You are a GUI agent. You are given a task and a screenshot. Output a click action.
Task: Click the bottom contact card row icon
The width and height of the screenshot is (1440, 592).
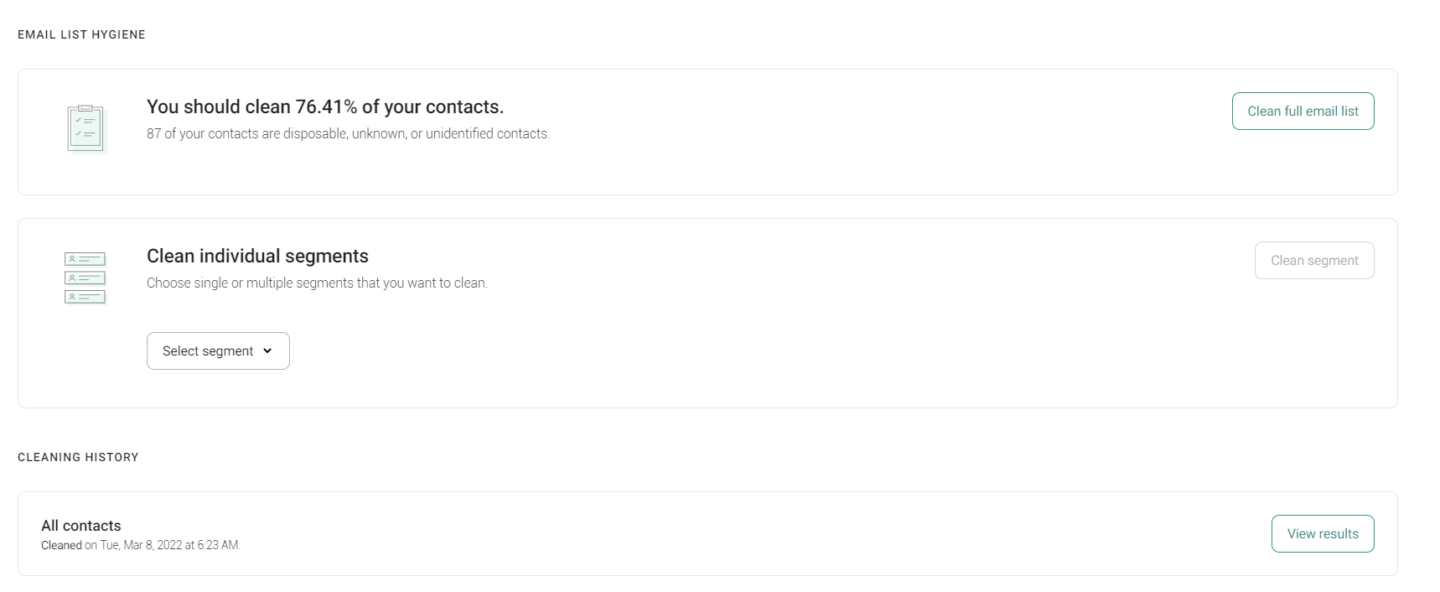coord(84,296)
